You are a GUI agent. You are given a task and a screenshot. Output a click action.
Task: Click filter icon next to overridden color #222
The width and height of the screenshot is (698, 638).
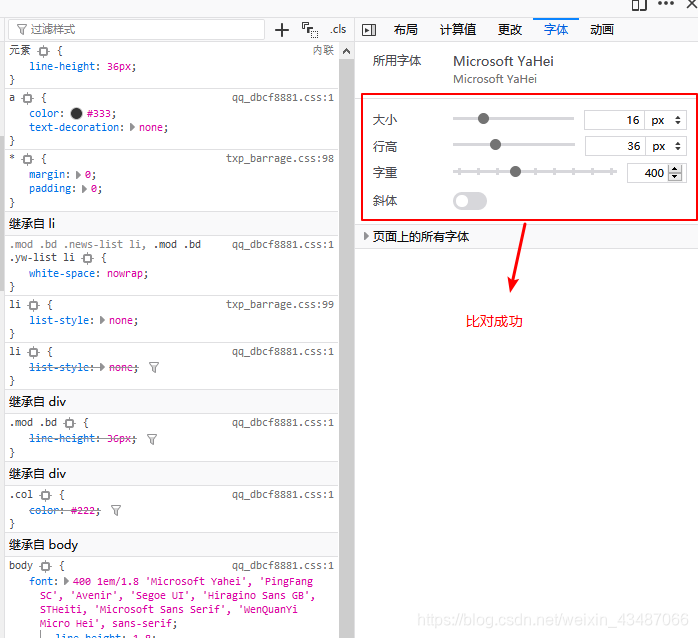(x=116, y=510)
